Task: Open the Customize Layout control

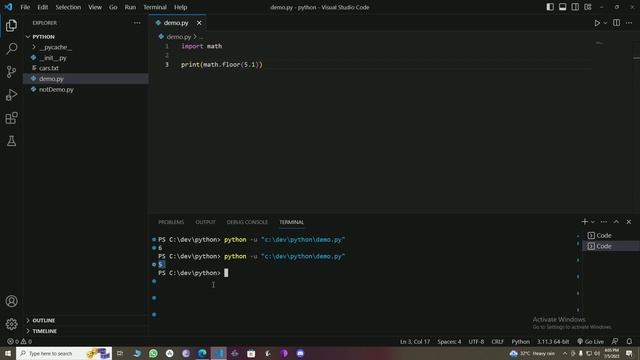Action: (x=588, y=7)
